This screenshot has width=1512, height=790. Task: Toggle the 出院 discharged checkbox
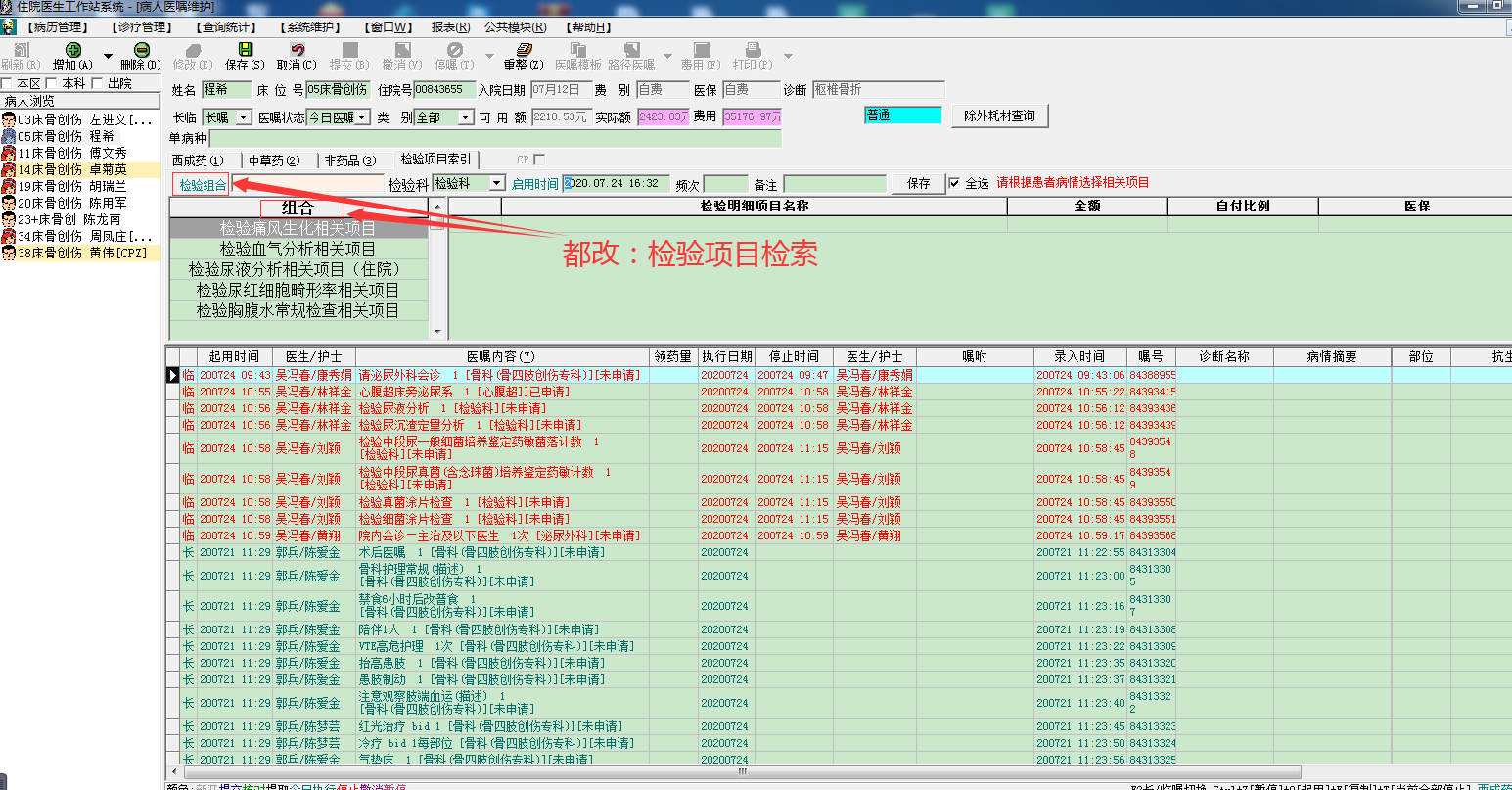97,84
